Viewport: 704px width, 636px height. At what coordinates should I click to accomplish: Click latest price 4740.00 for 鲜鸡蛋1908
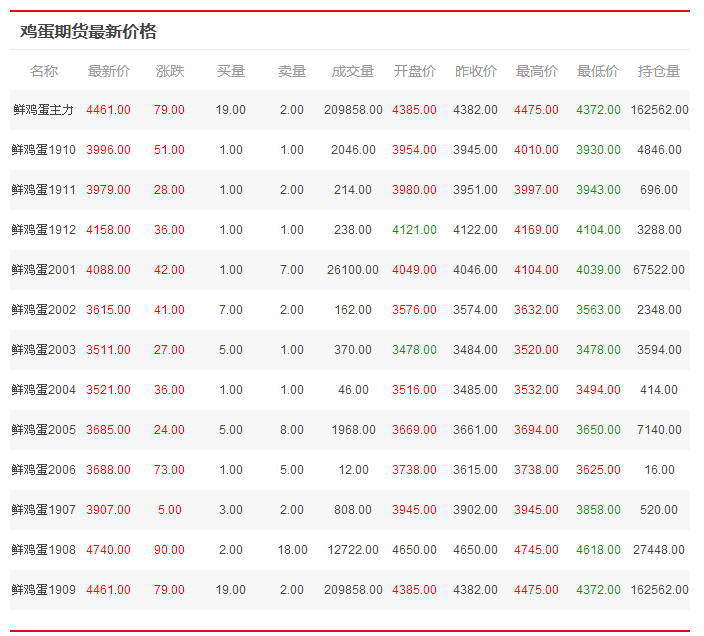108,550
